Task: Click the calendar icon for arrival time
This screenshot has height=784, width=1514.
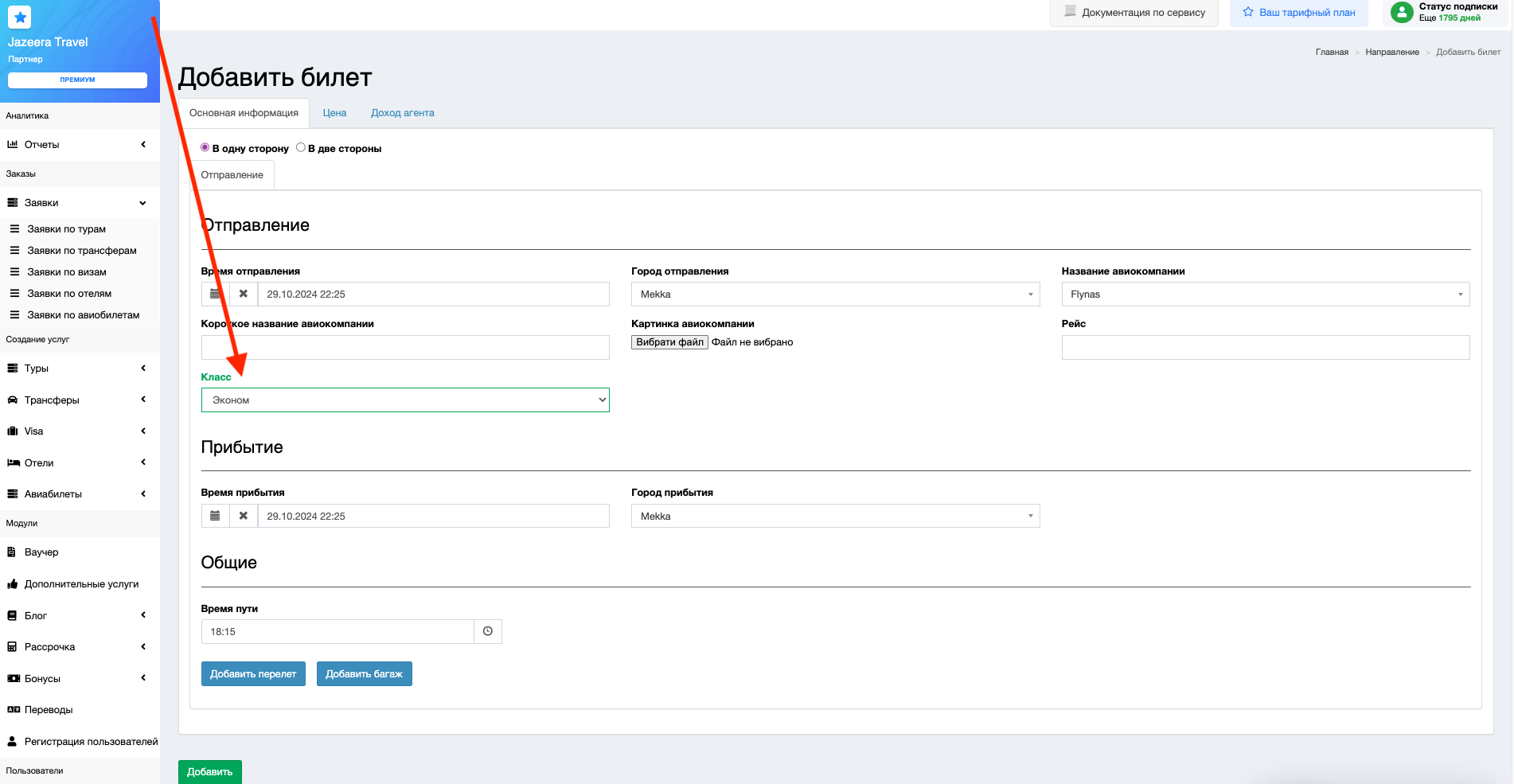Action: point(215,517)
